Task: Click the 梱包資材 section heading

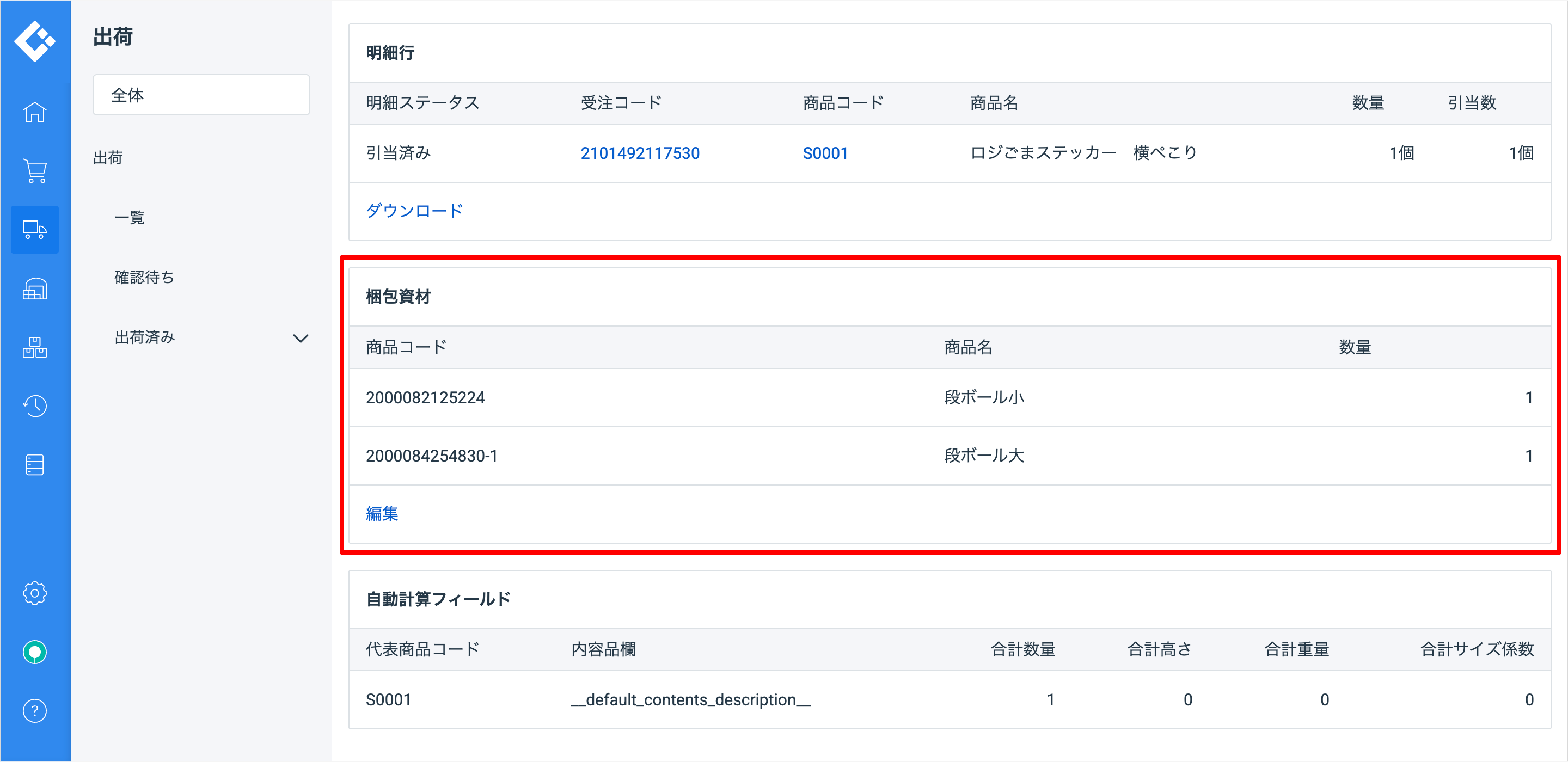Action: pos(398,297)
